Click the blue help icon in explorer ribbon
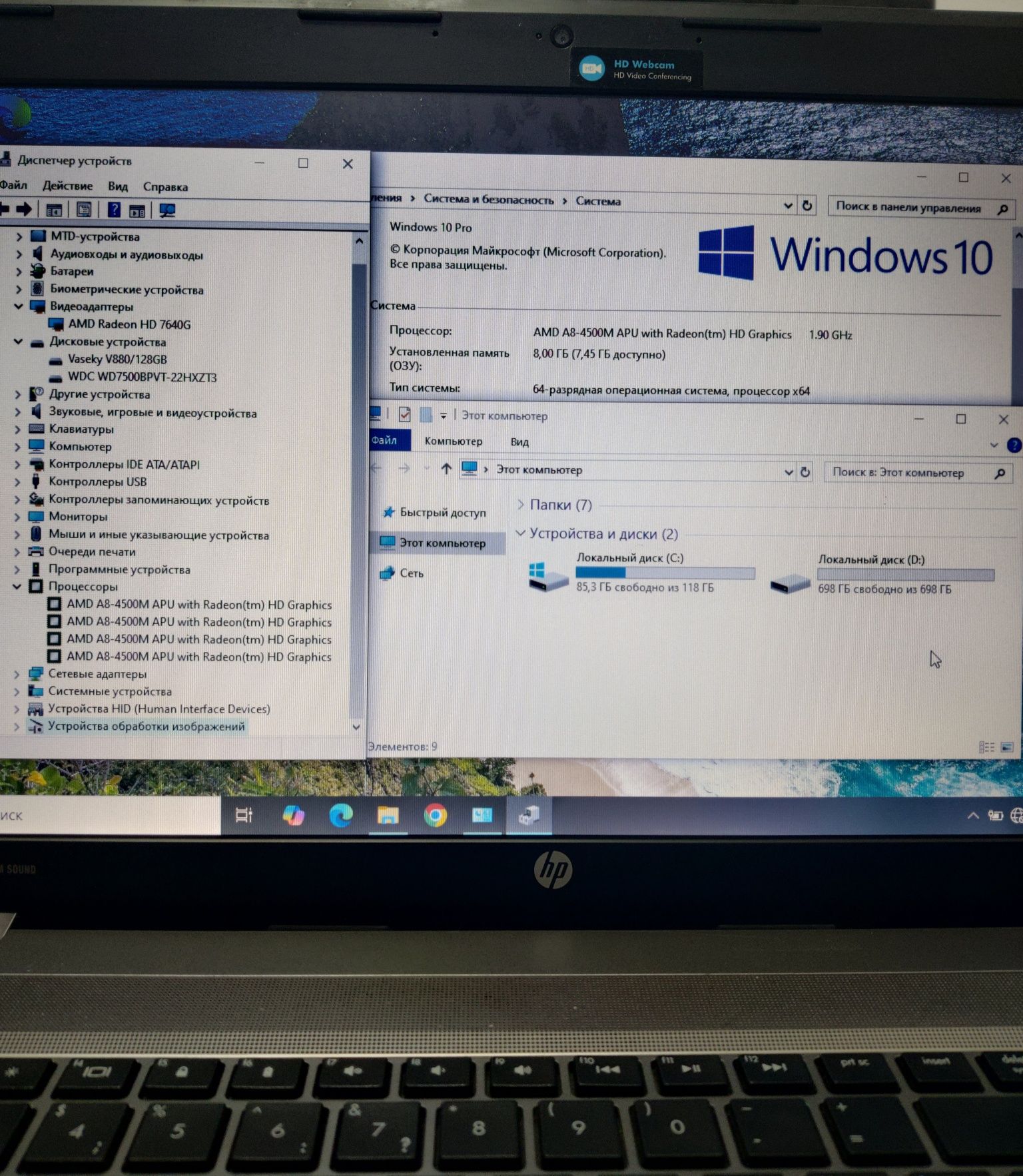Screen dimensions: 1023x1176 (1014, 445)
